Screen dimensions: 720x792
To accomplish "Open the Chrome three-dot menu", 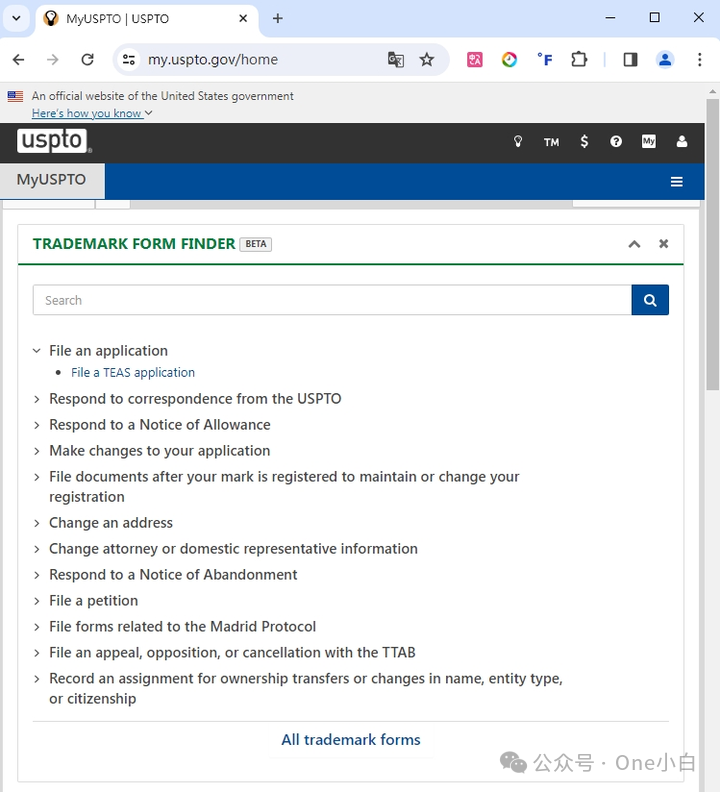I will click(700, 60).
